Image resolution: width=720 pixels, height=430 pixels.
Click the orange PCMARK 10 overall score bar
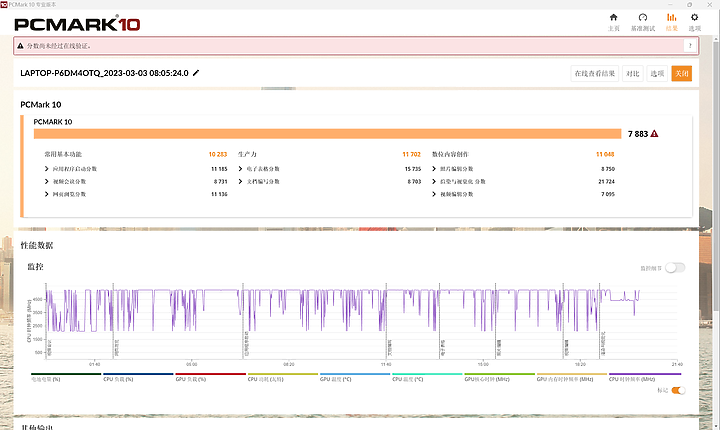tap(327, 134)
